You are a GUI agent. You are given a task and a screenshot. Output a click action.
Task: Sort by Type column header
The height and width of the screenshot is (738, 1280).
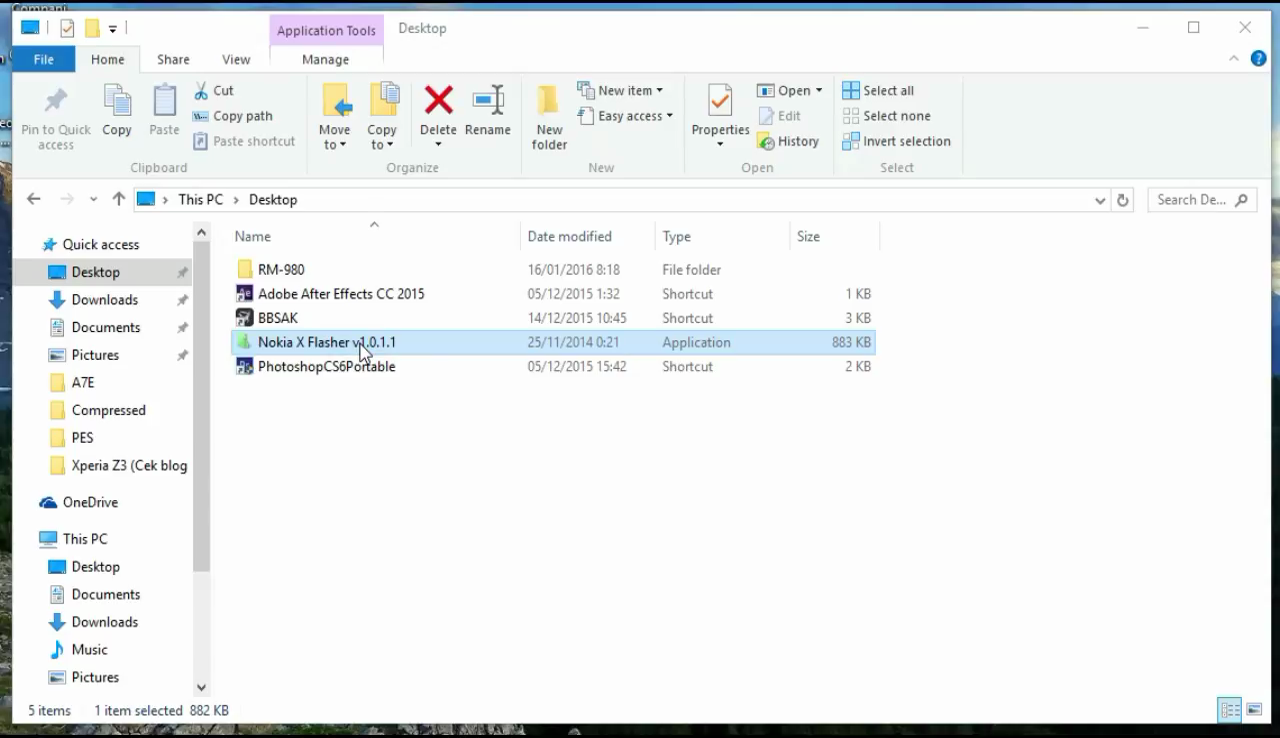[x=722, y=236]
